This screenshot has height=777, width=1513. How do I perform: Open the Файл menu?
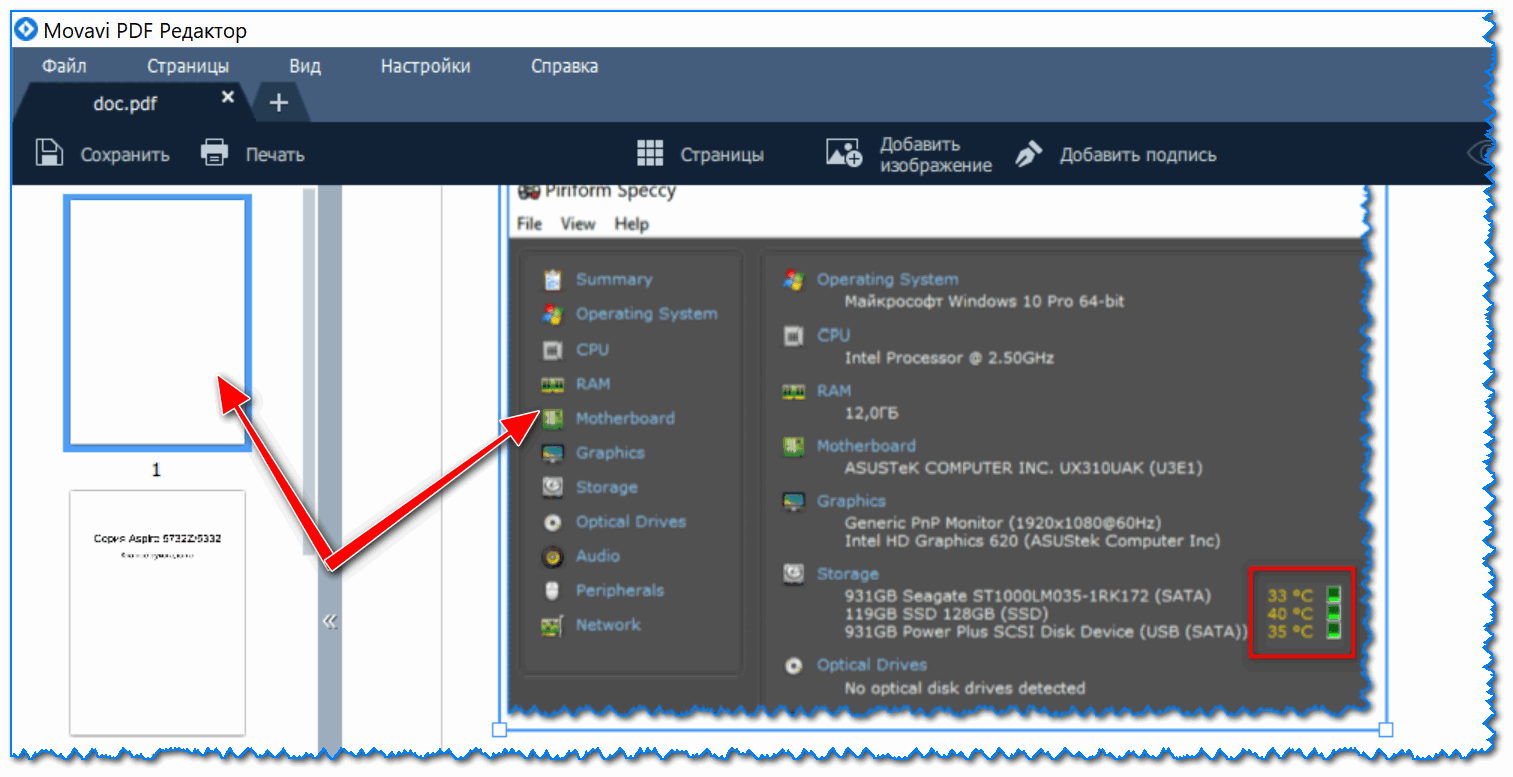click(64, 67)
